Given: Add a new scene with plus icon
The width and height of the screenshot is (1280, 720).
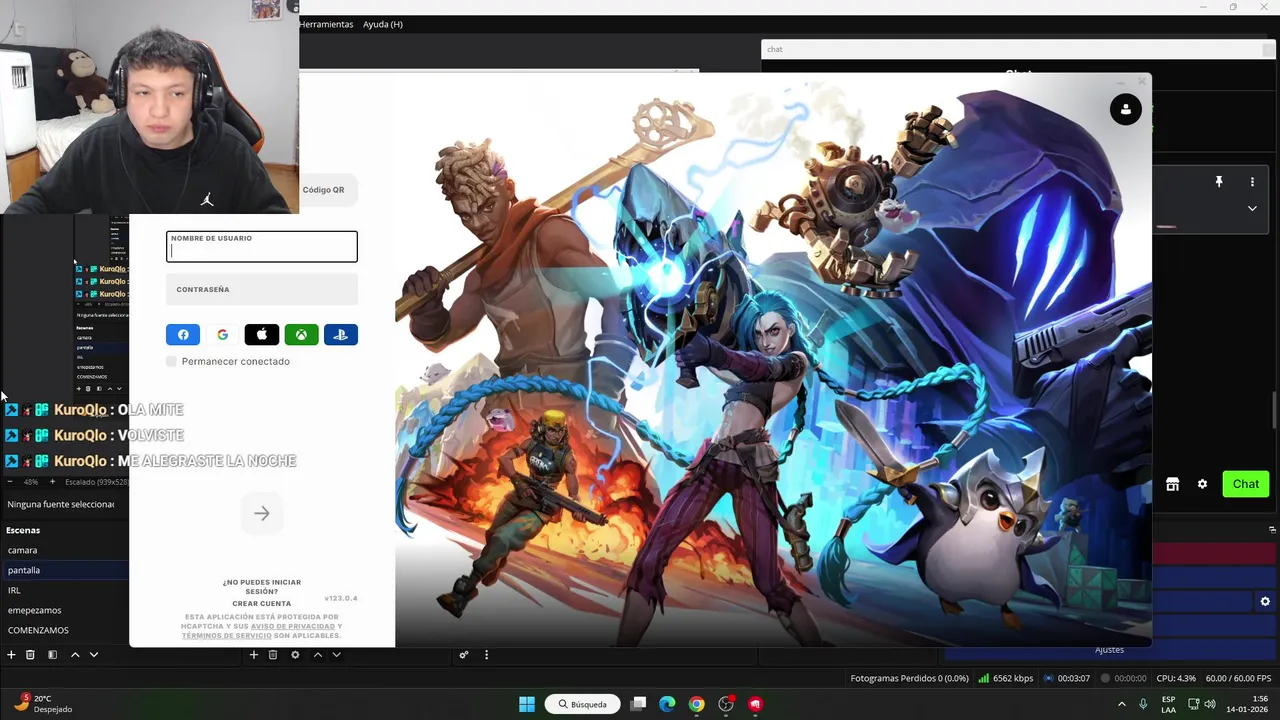Looking at the screenshot, I should (x=11, y=655).
